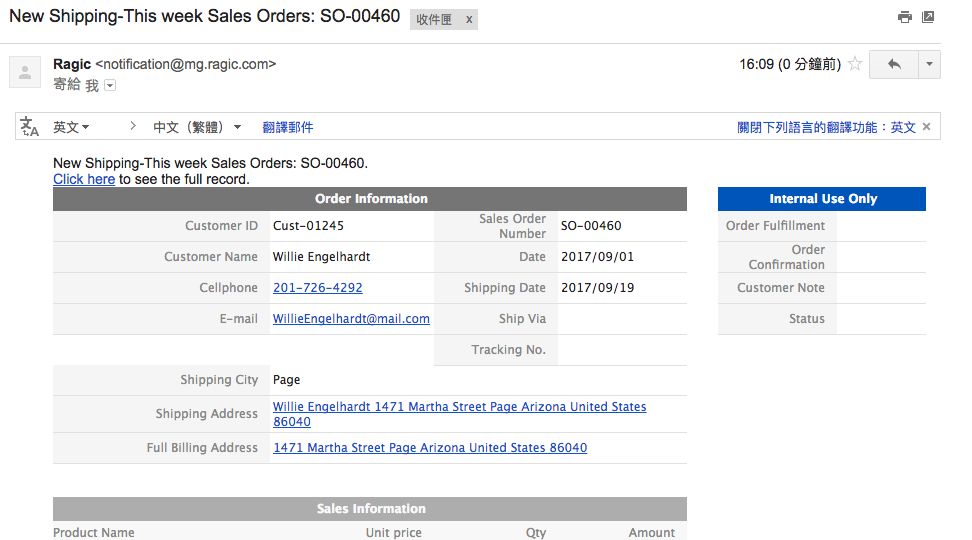Click the print email icon
This screenshot has height=540, width=972.
point(904,17)
